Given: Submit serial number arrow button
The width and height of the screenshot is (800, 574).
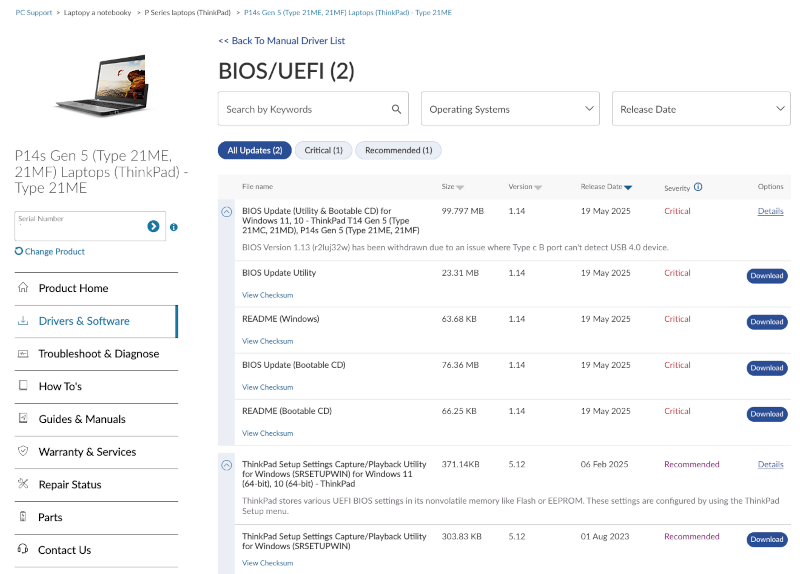Looking at the screenshot, I should coord(153,226).
